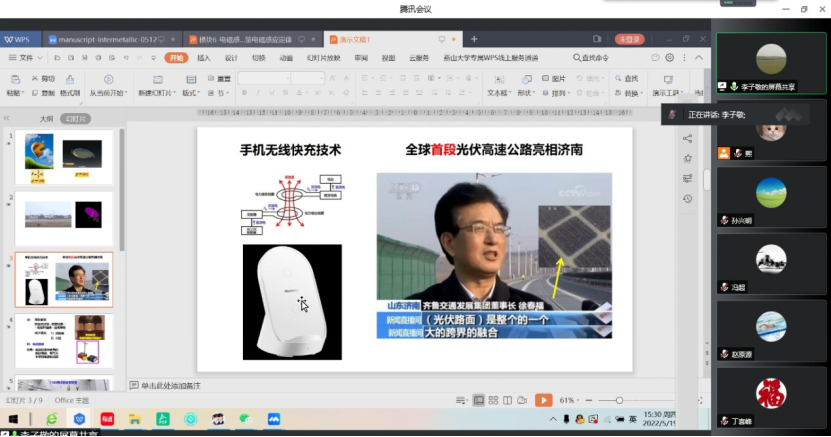Toggle normal view button in status bar
This screenshot has width=831, height=437.
pyautogui.click(x=478, y=400)
